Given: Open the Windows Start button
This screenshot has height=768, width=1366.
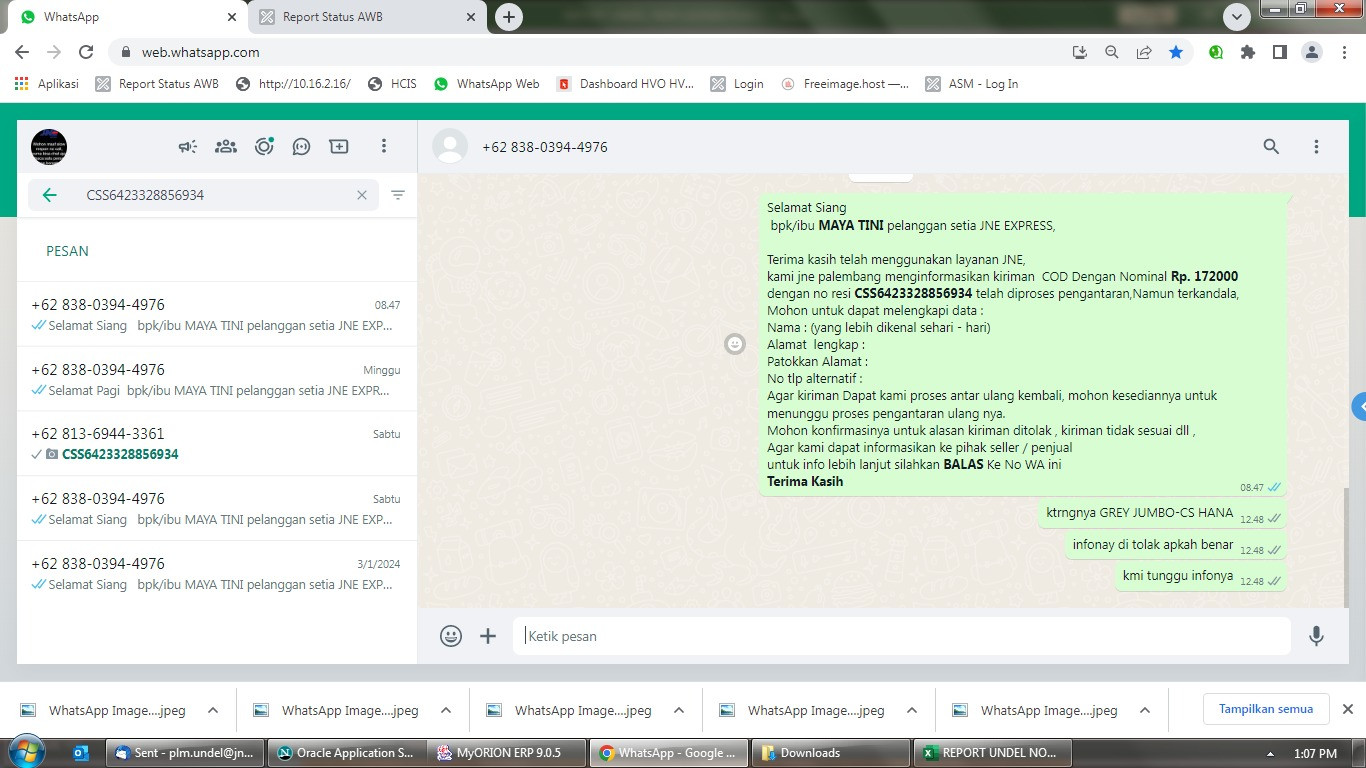Looking at the screenshot, I should 27,752.
